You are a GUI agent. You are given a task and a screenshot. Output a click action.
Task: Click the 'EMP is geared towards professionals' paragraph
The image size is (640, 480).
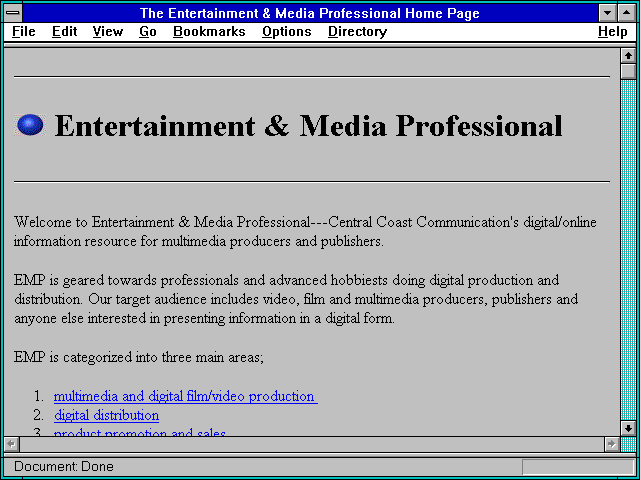tap(296, 299)
